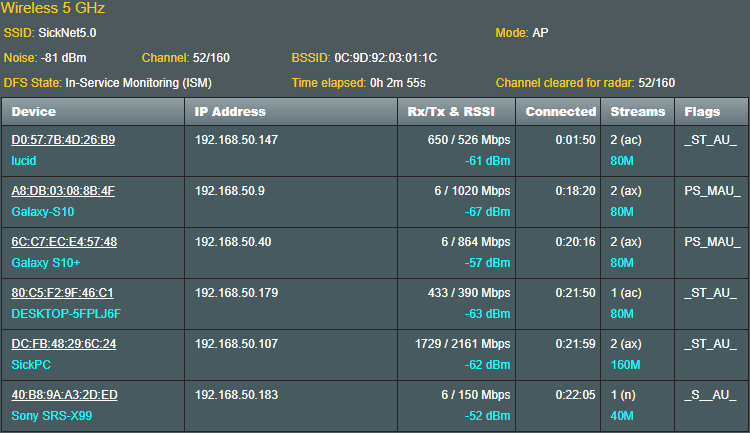The width and height of the screenshot is (750, 433).
Task: Click the DESKTOP-5FPLJ6F device name
Action: 66,314
